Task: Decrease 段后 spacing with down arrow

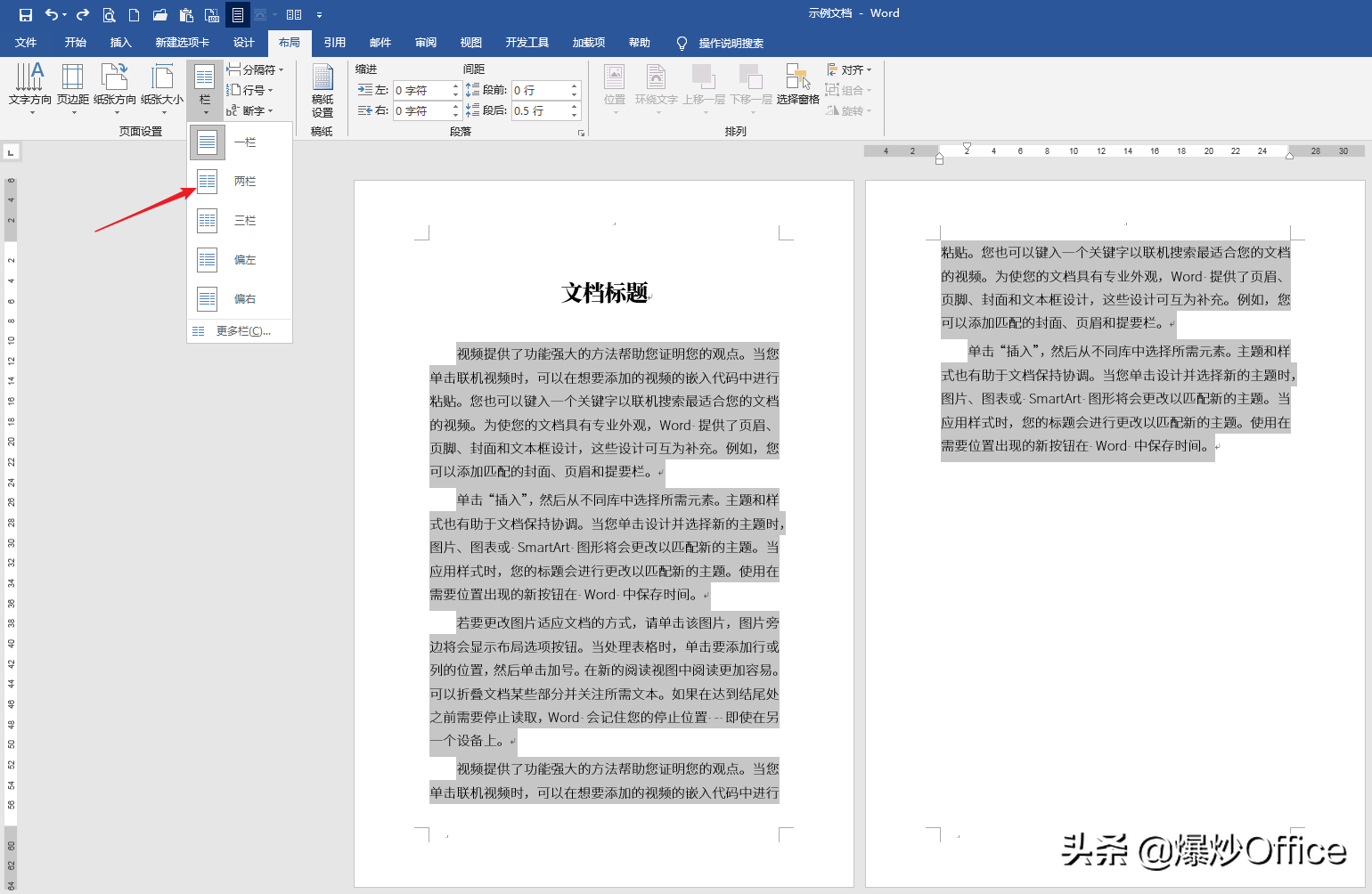Action: tap(575, 116)
